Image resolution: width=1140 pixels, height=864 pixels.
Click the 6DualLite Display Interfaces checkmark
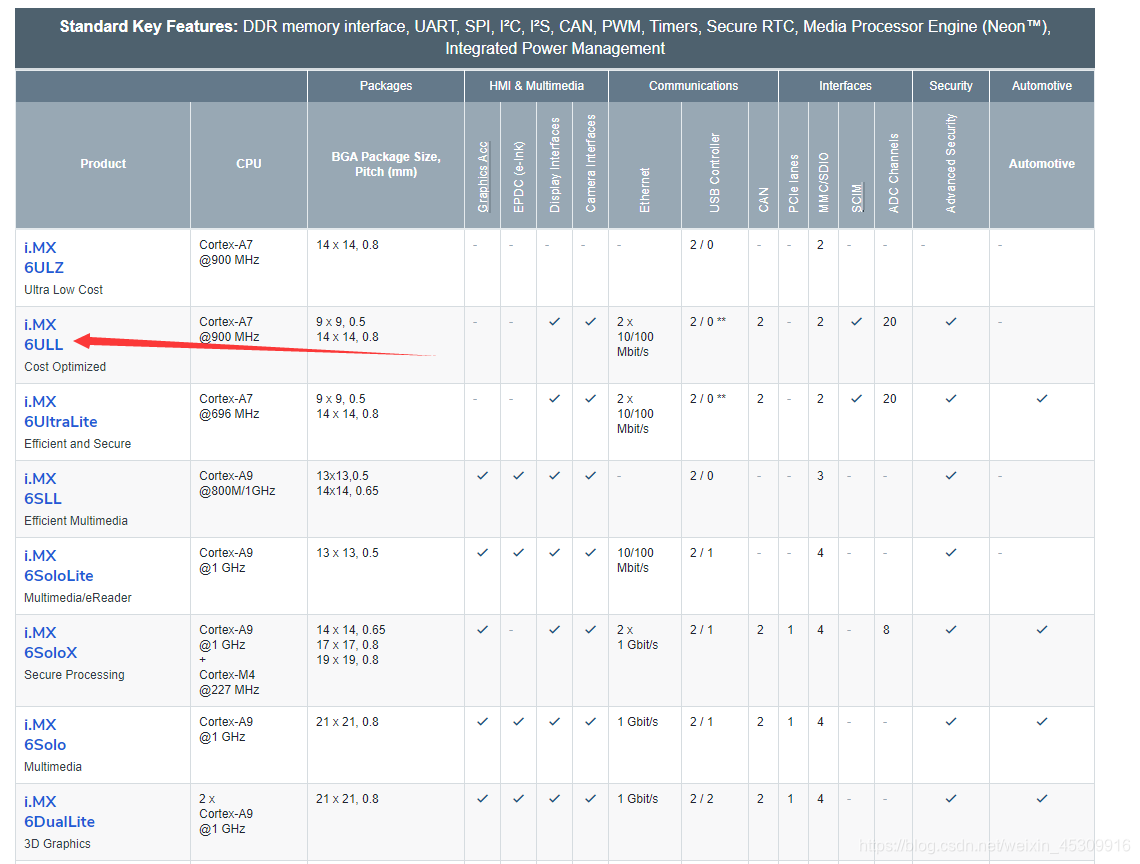[555, 799]
